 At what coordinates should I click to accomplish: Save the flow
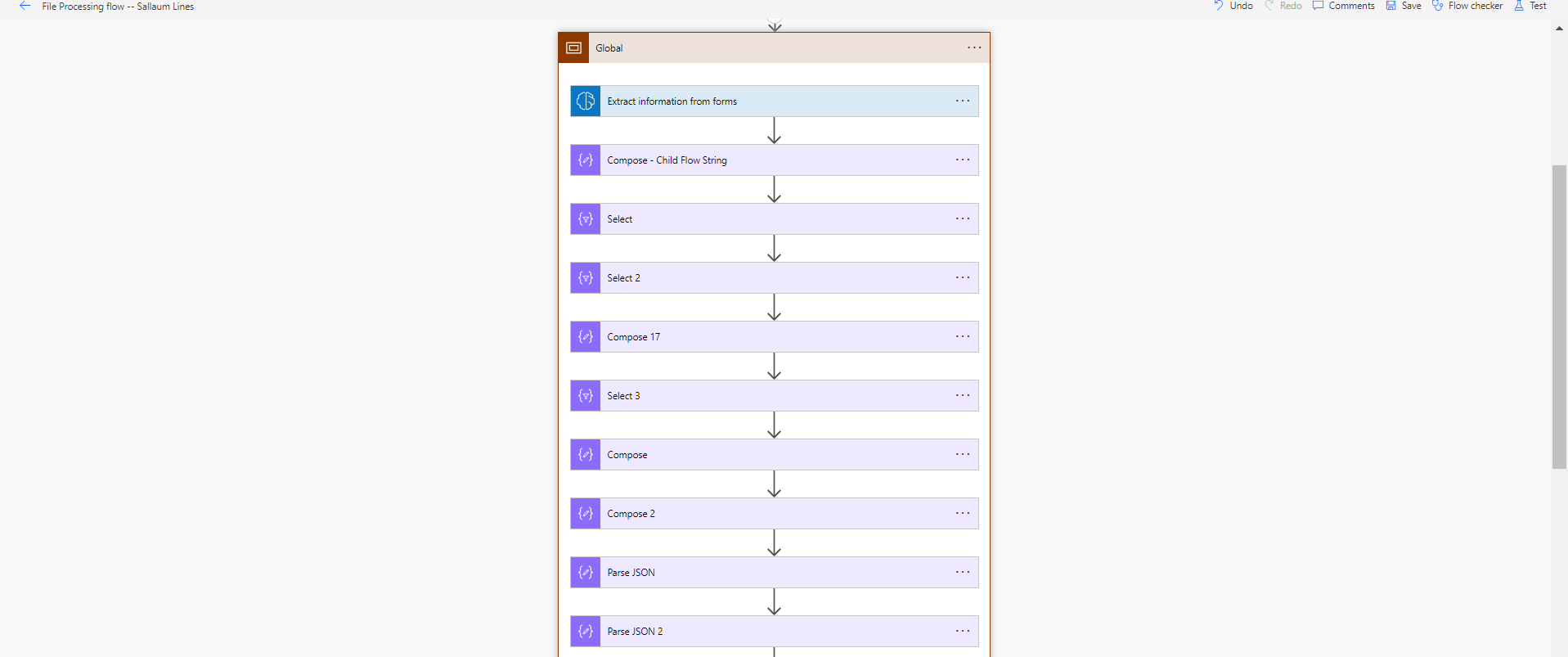(1404, 6)
